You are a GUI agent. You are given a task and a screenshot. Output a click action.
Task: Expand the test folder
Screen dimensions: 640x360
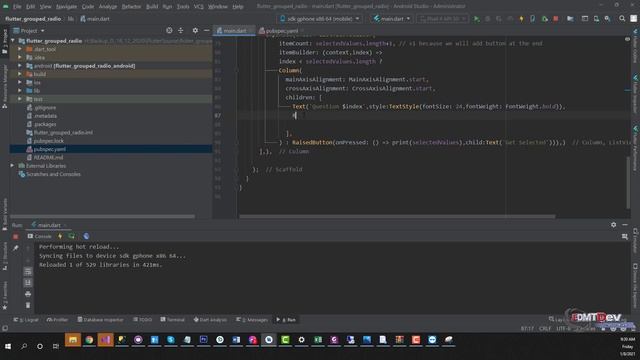[20, 99]
